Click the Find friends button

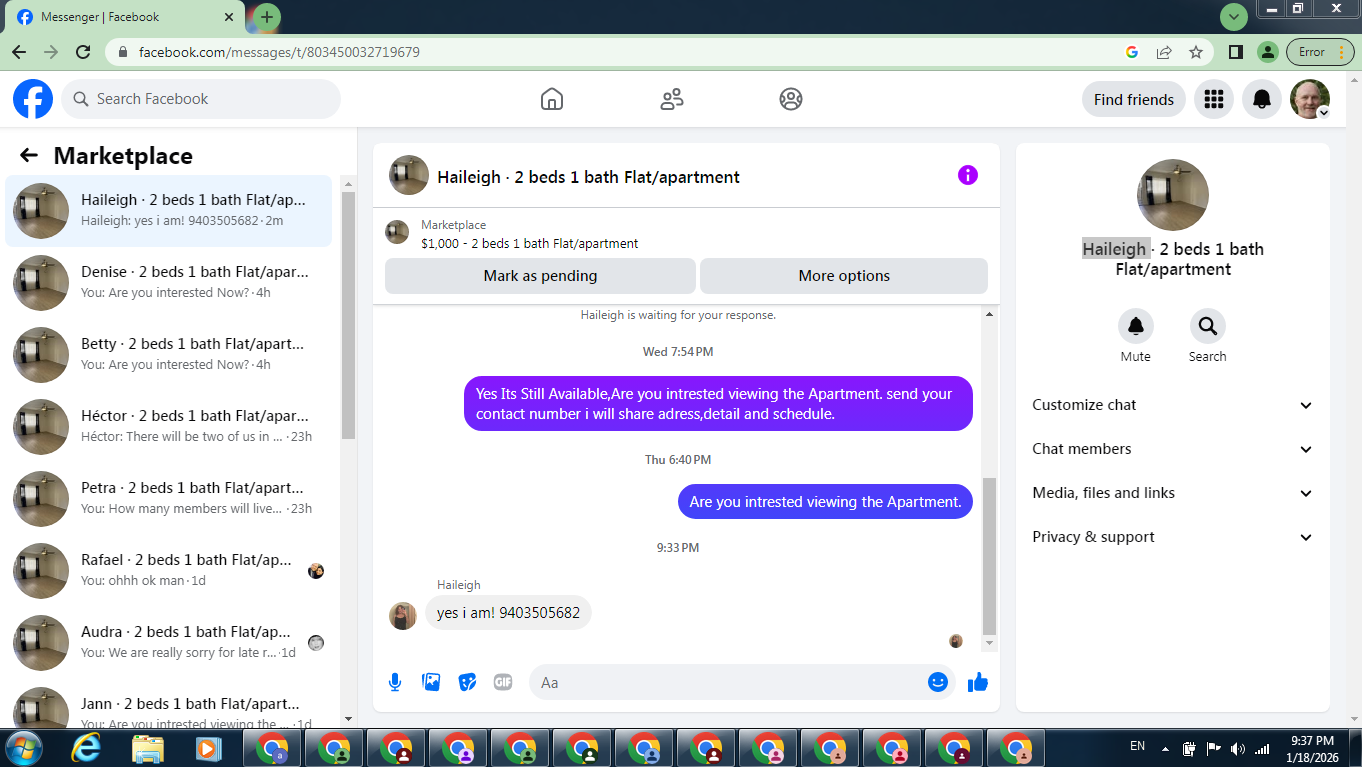(x=1134, y=99)
